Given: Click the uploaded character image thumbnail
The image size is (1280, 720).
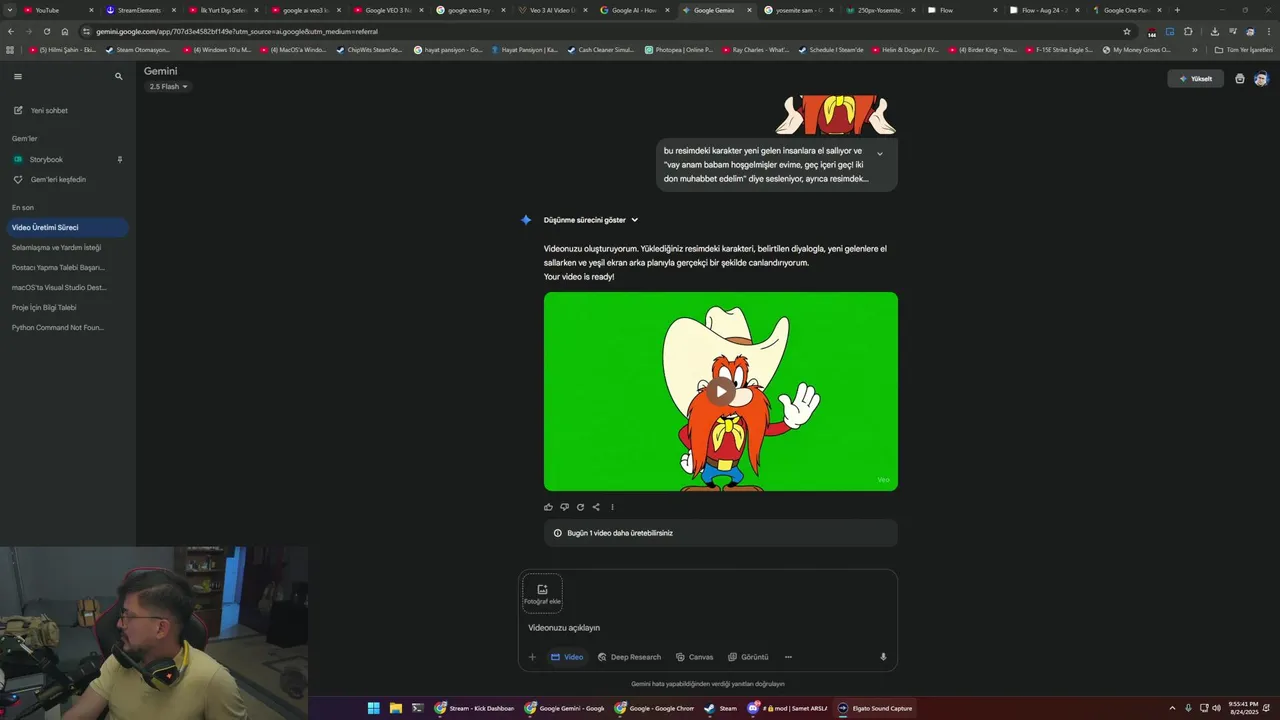Looking at the screenshot, I should tap(835, 114).
